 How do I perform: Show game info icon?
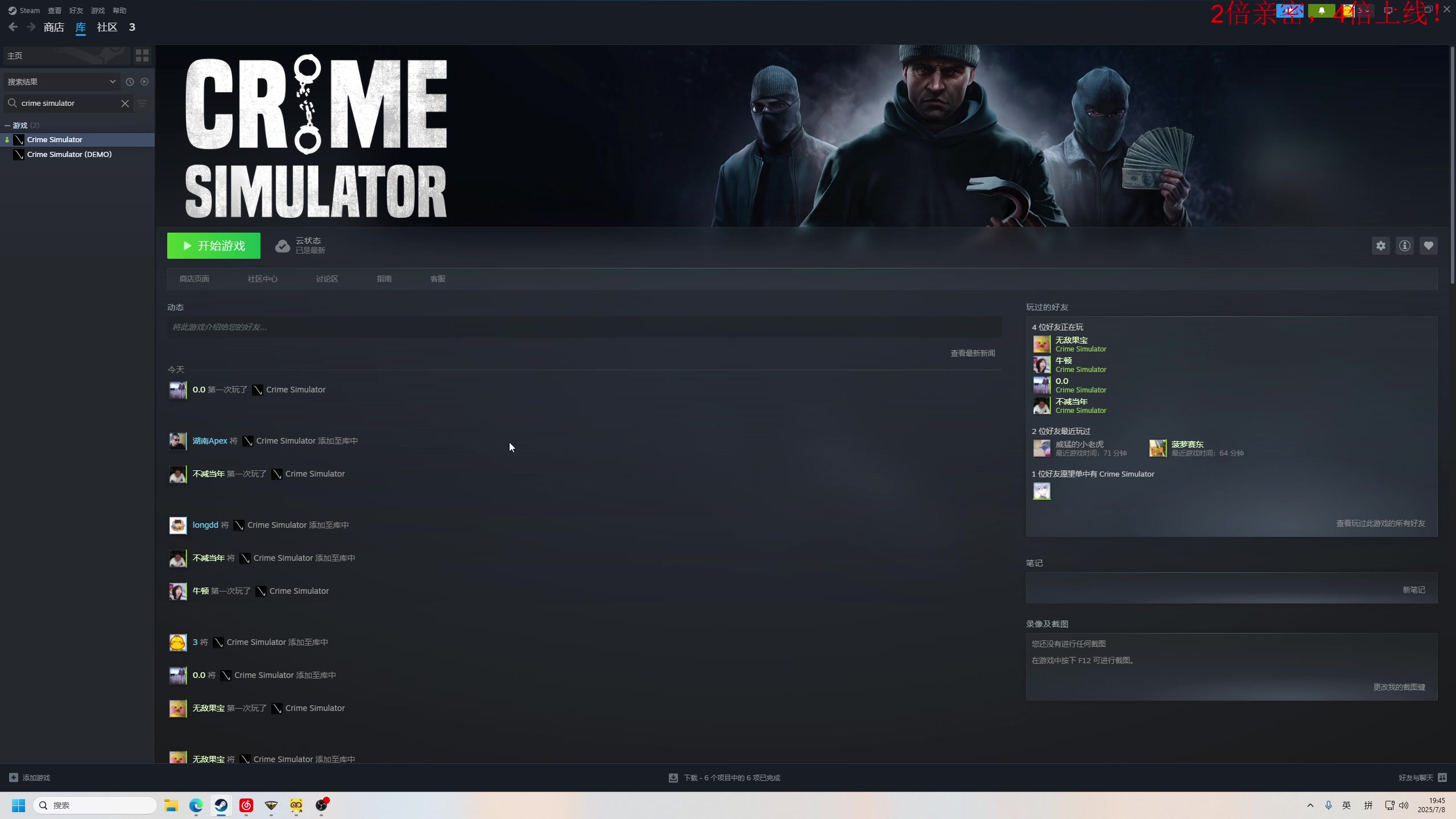click(1405, 246)
